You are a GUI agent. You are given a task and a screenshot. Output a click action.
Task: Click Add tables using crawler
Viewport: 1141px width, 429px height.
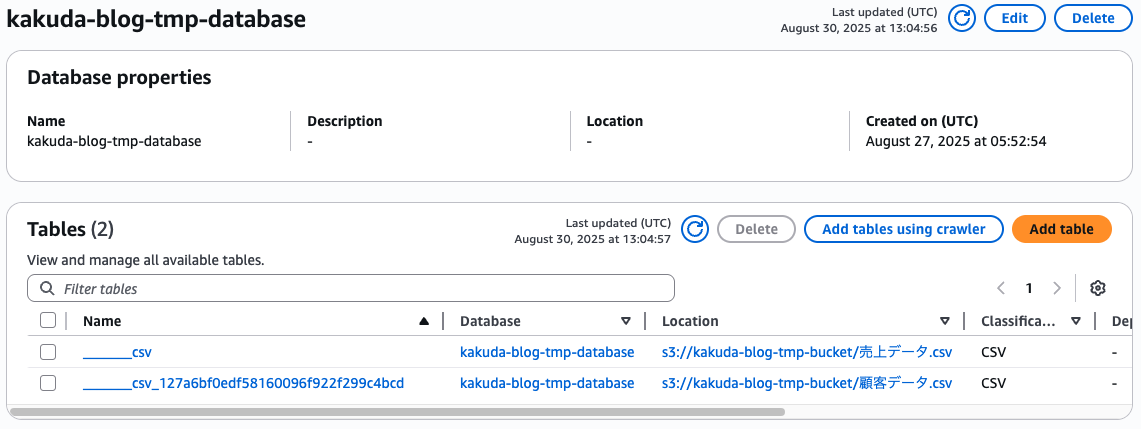coord(903,229)
